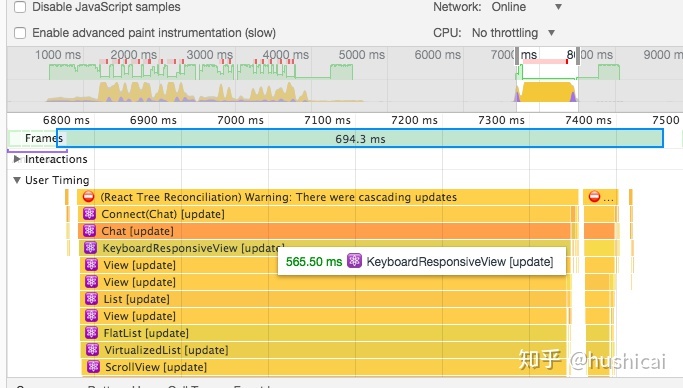The width and height of the screenshot is (683, 388).
Task: Grab the left handle of the overview selection window
Action: (x=517, y=56)
